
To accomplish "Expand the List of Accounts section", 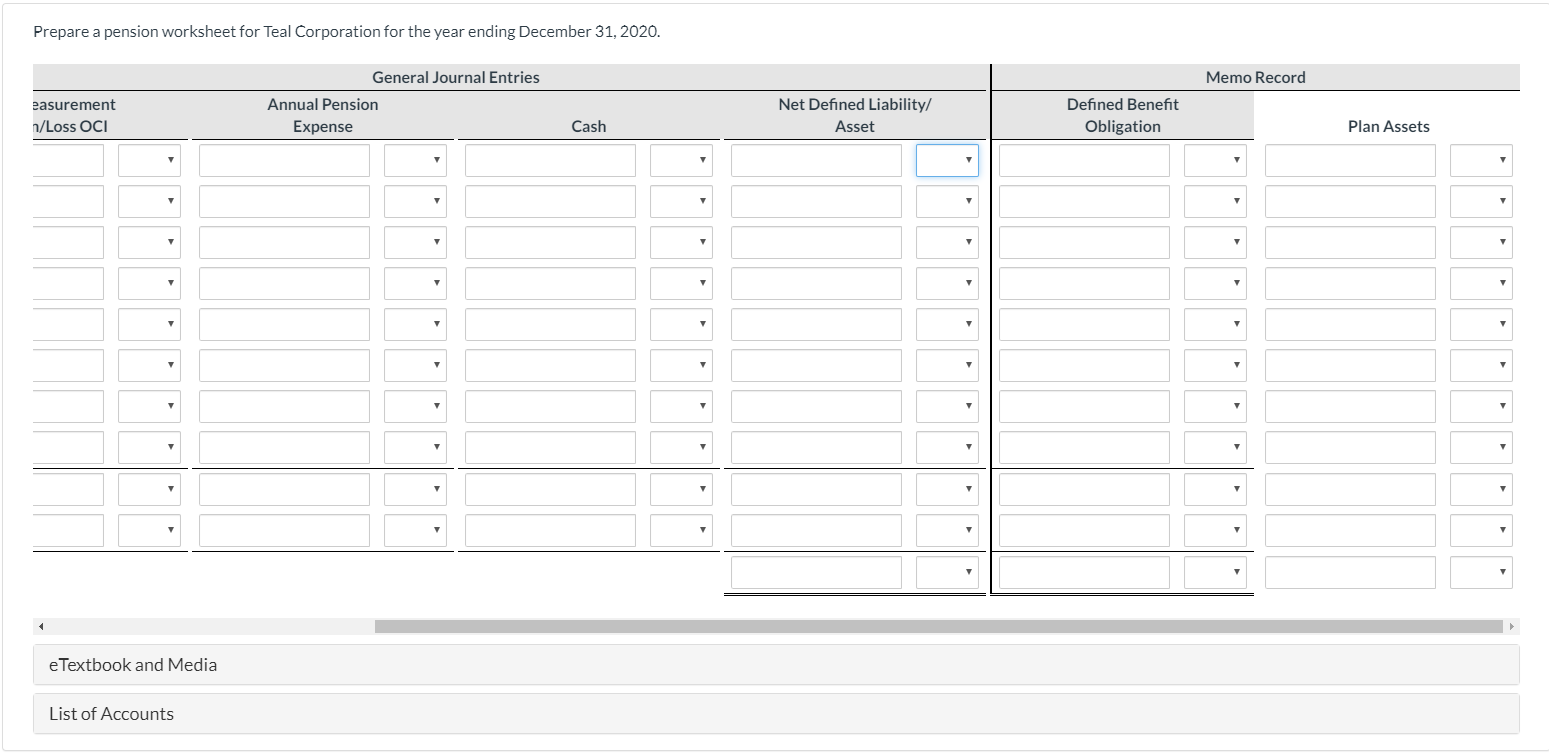I will pyautogui.click(x=110, y=713).
